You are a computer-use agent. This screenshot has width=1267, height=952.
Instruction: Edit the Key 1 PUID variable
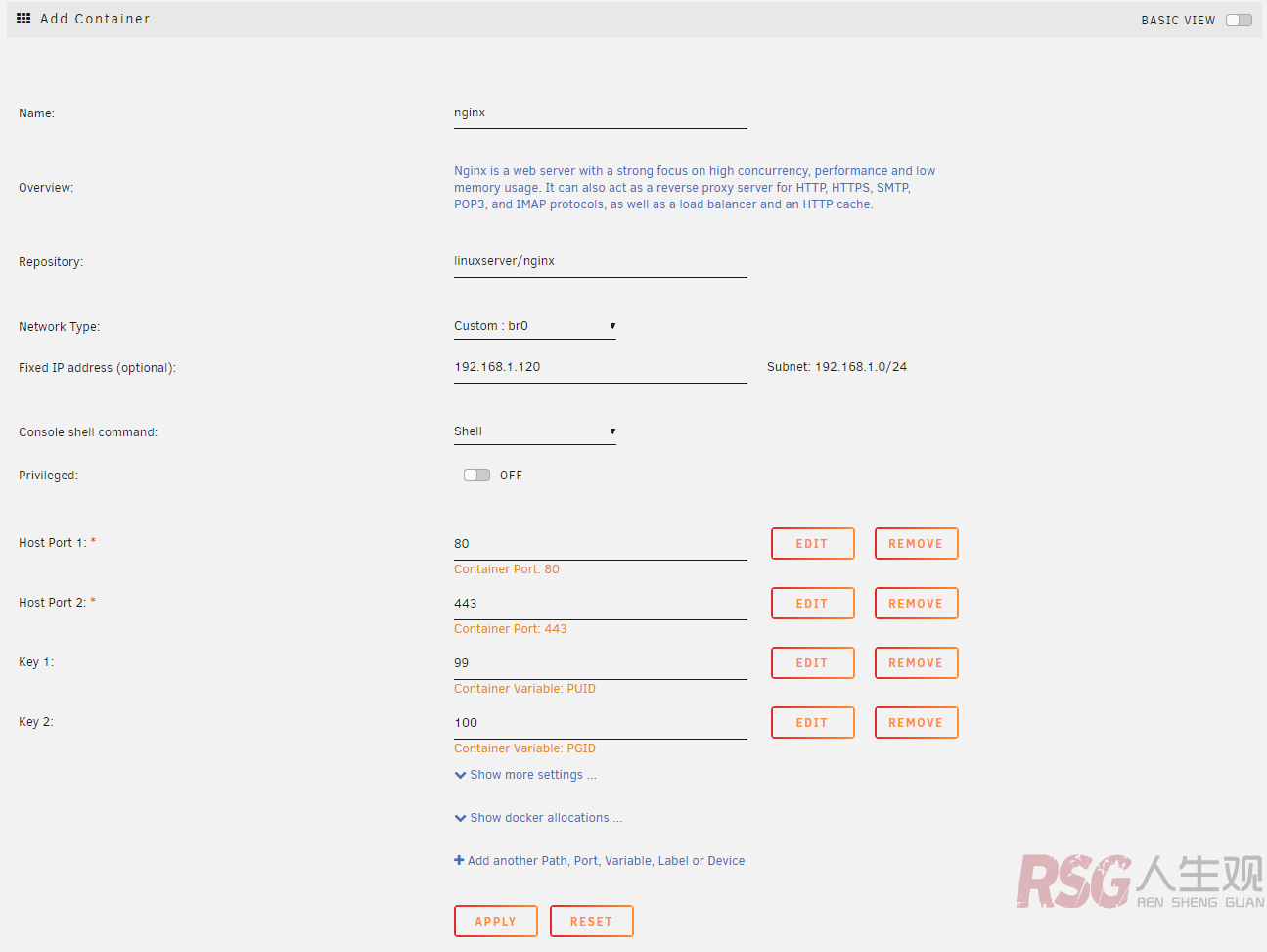[813, 663]
